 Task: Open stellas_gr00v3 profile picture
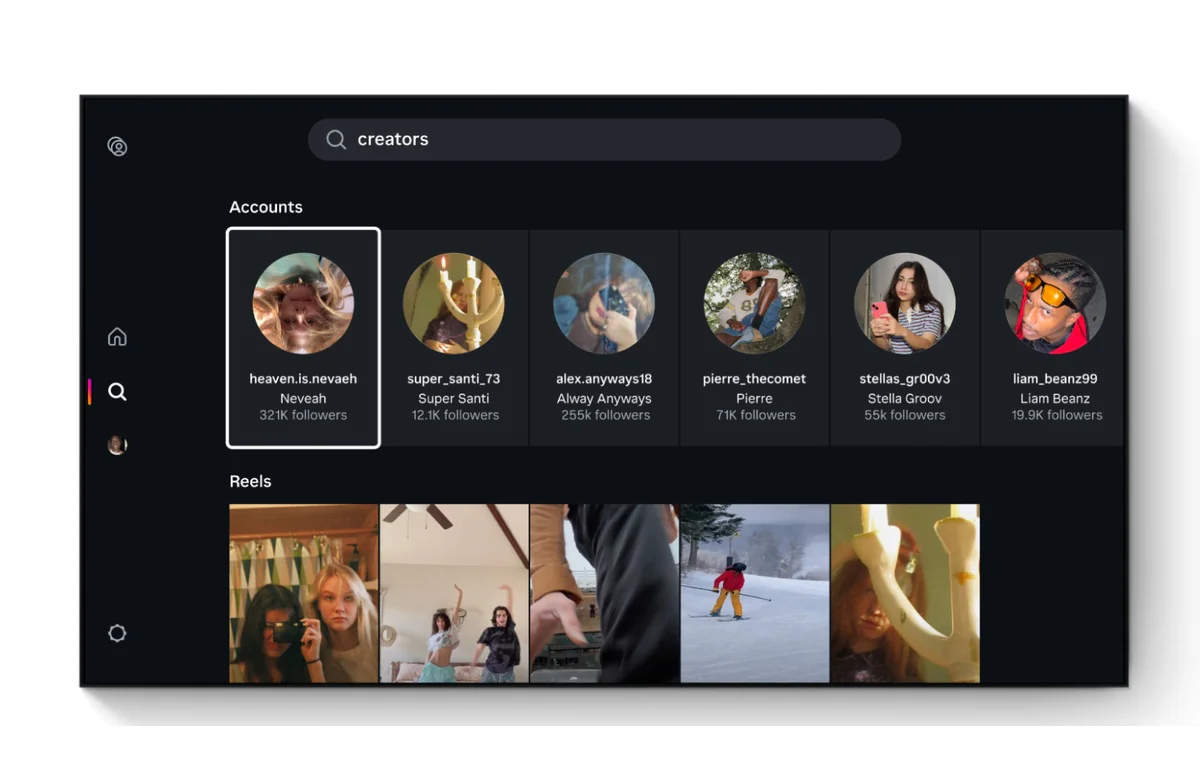[905, 303]
